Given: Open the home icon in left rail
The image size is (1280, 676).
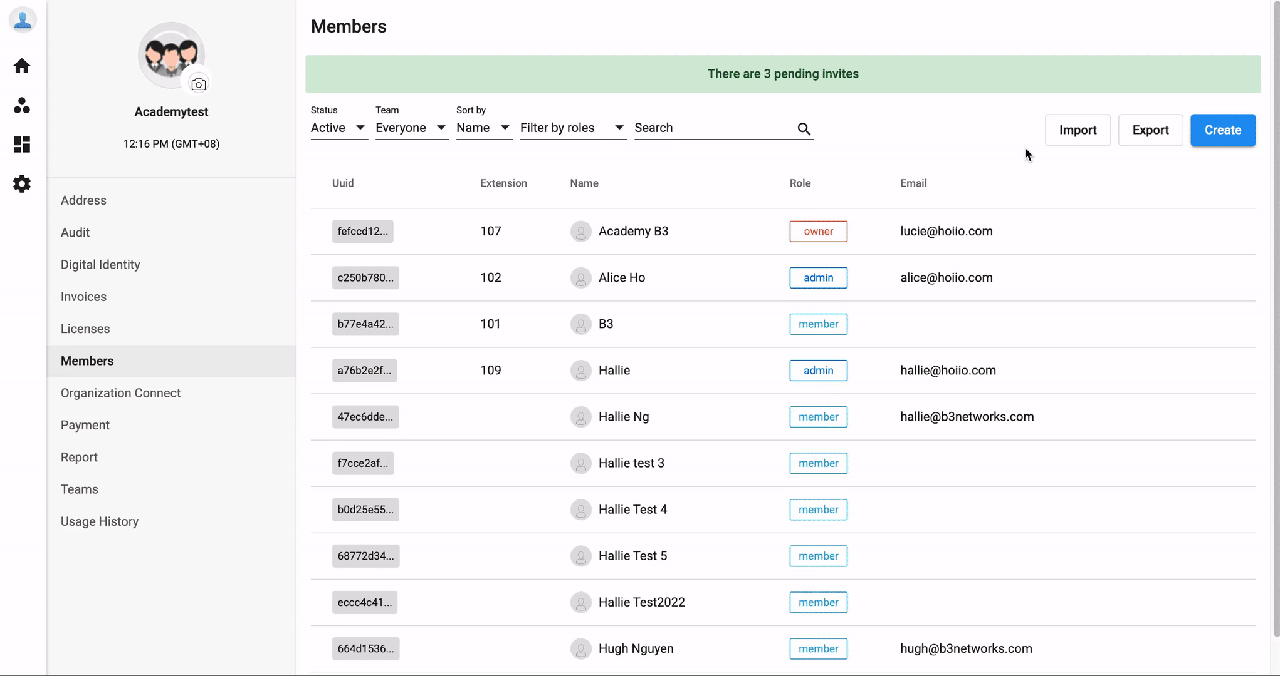Looking at the screenshot, I should tap(22, 66).
